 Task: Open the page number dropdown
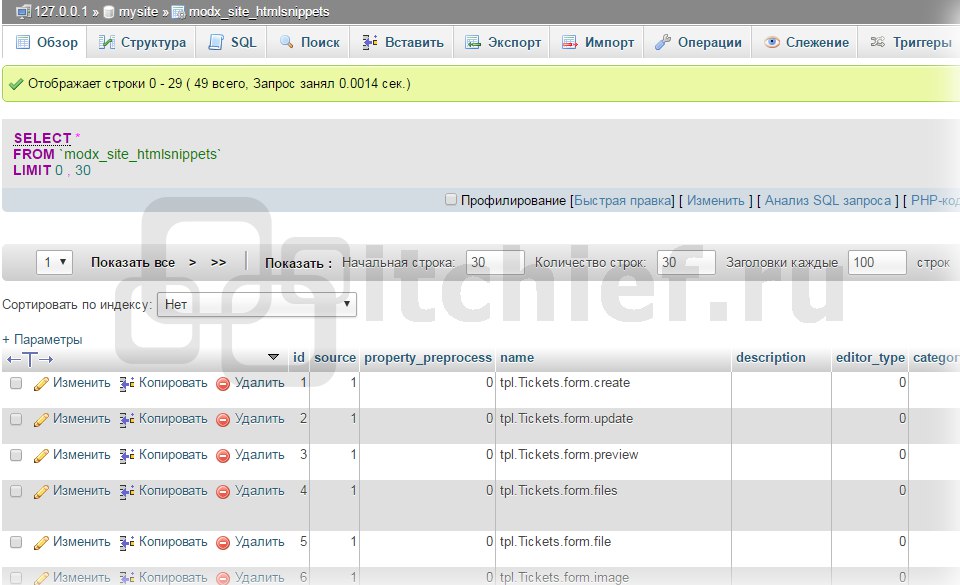(54, 263)
